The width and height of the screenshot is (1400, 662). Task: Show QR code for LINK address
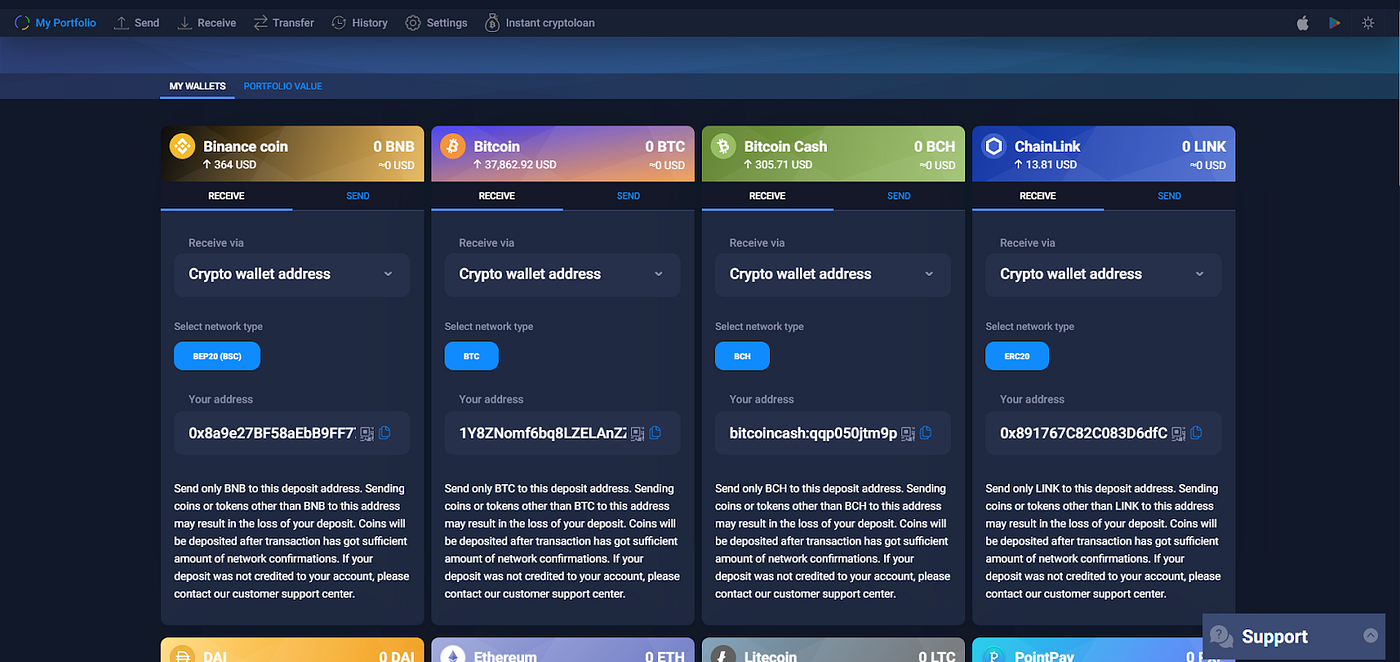click(x=1179, y=433)
